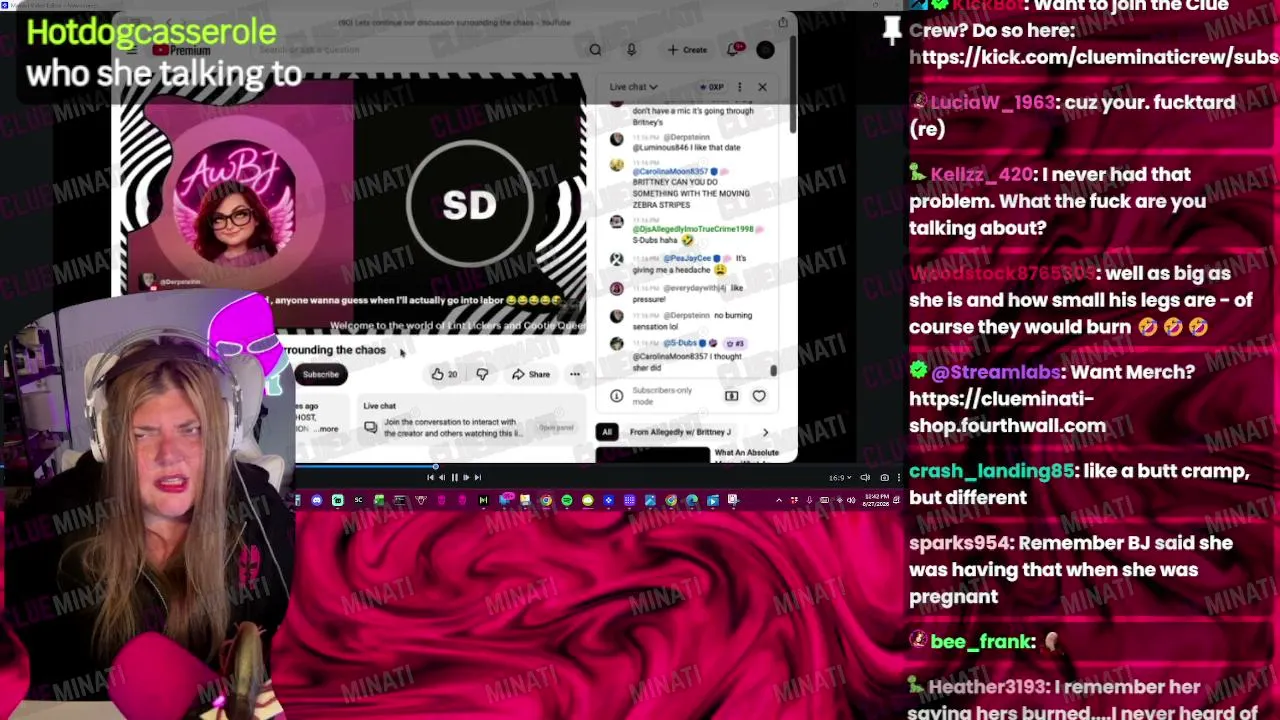Click the subscribers-only mode info icon
Image resolution: width=1280 pixels, height=720 pixels.
[616, 396]
